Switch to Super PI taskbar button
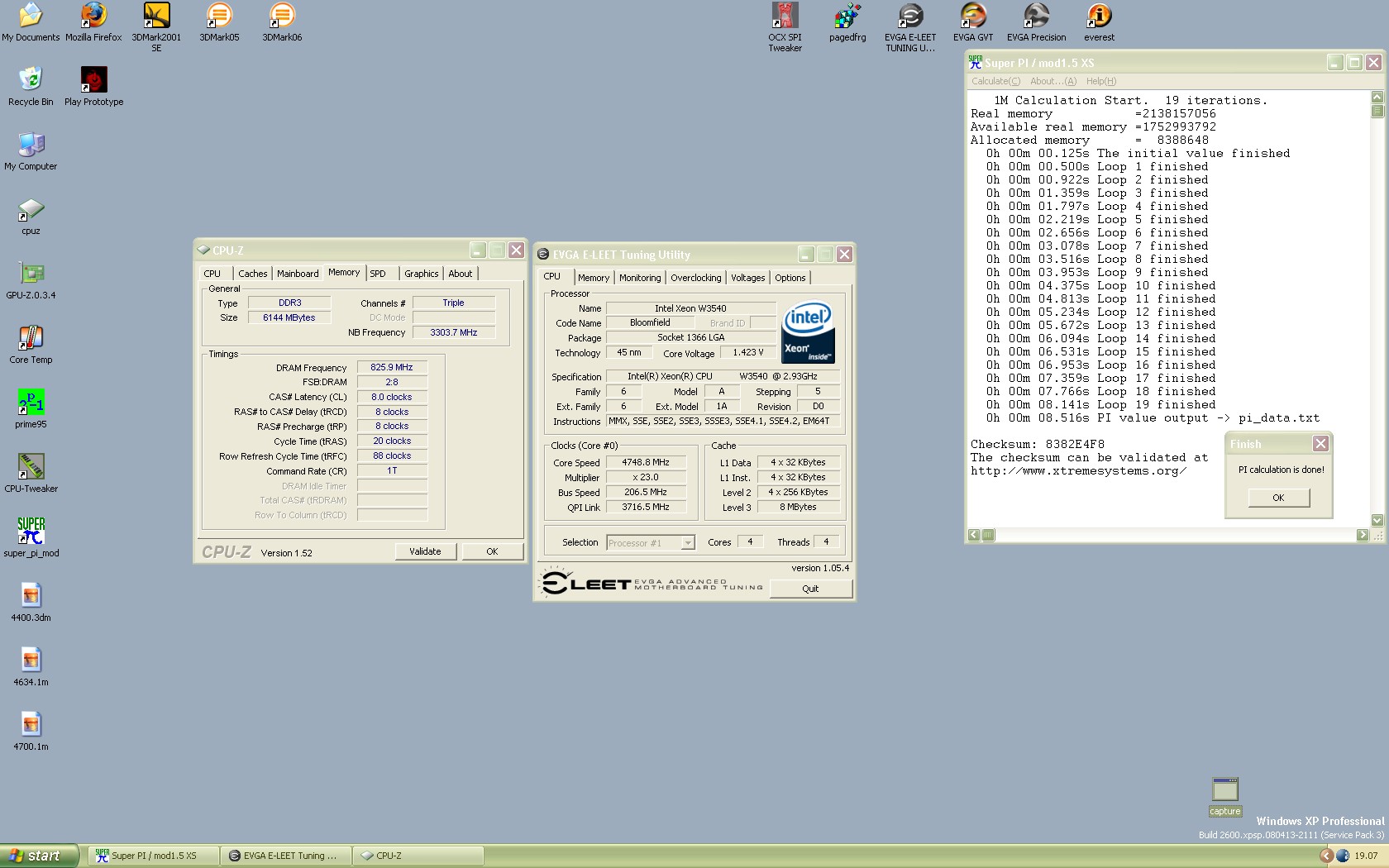This screenshot has height=868, width=1389. click(x=153, y=856)
